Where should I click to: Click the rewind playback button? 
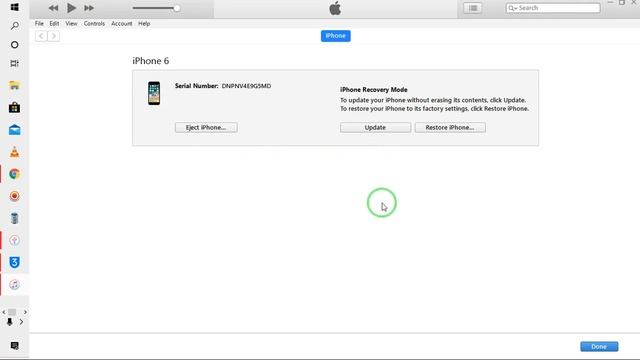click(53, 8)
